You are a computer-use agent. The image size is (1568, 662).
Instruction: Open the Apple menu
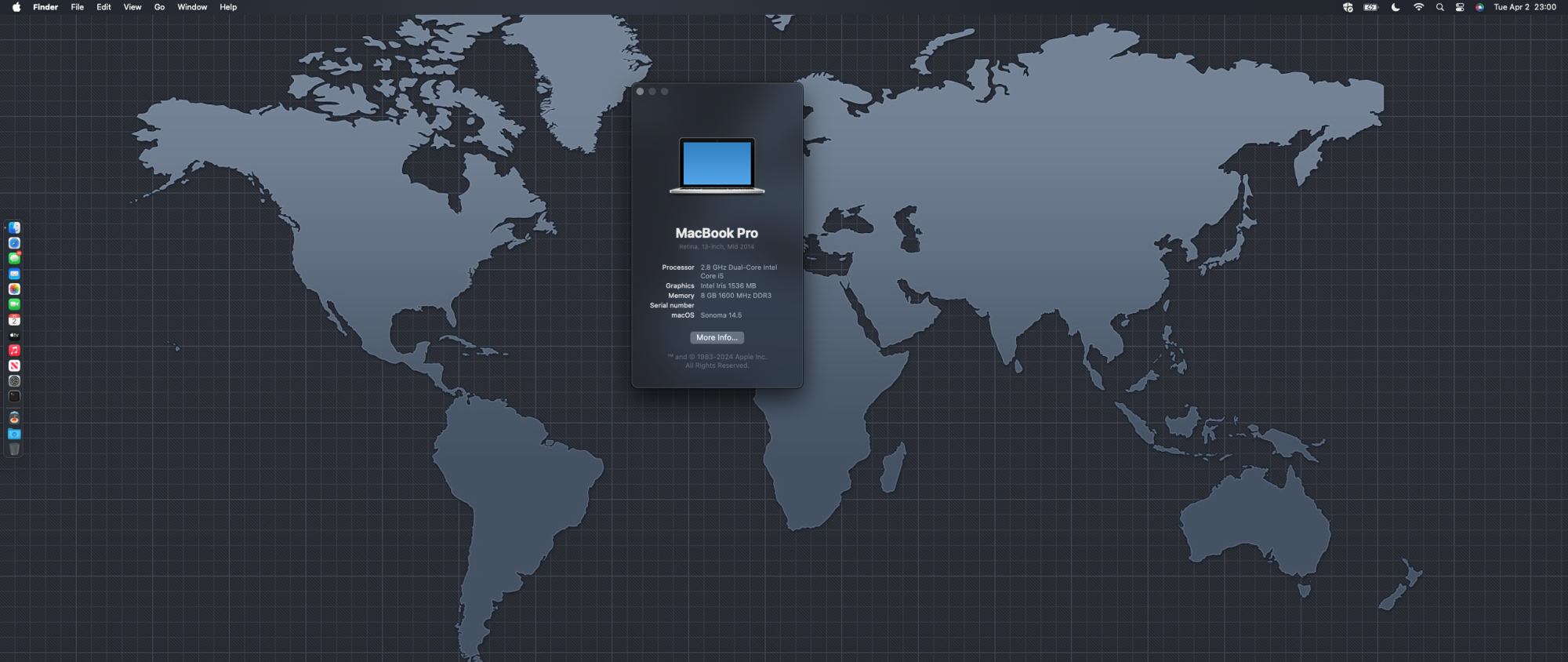point(16,7)
